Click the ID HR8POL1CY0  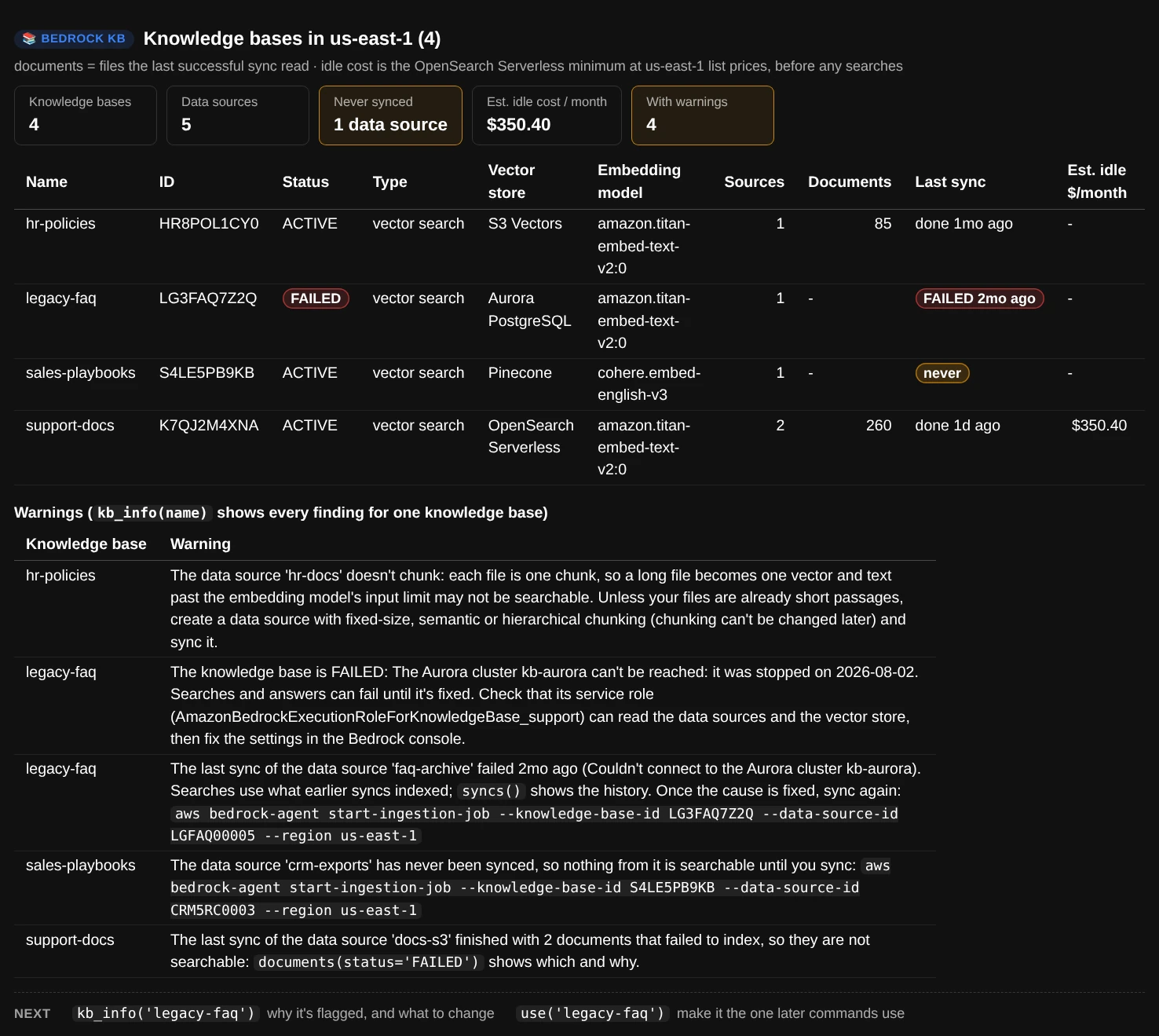209,223
